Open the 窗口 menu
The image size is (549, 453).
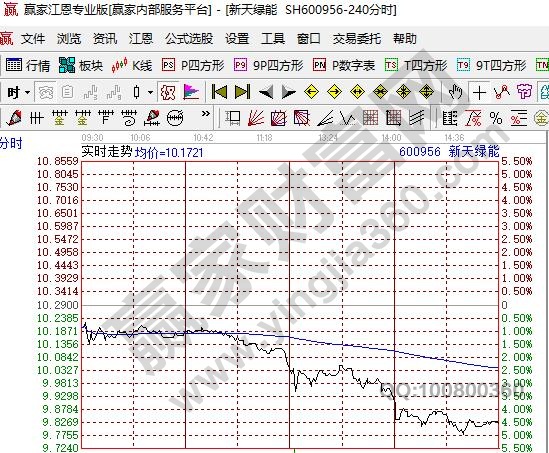(308, 39)
